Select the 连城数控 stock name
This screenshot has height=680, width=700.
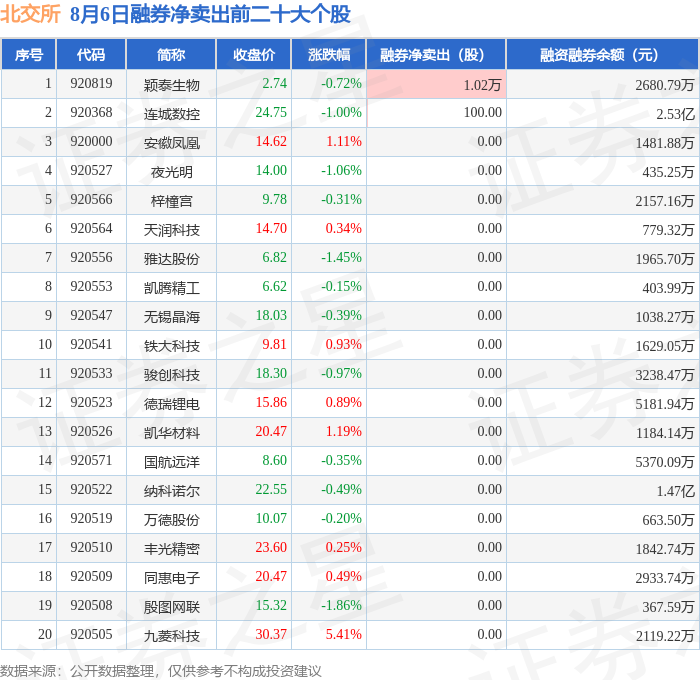(x=171, y=114)
